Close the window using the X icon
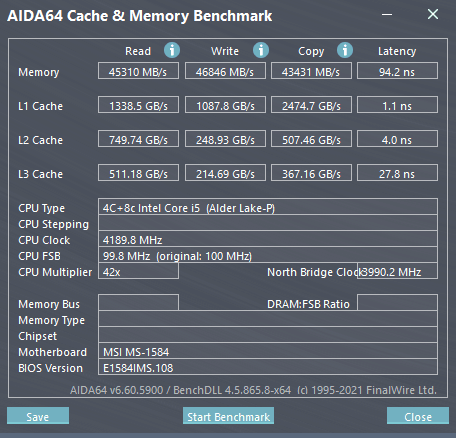The height and width of the screenshot is (438, 456). [x=433, y=14]
